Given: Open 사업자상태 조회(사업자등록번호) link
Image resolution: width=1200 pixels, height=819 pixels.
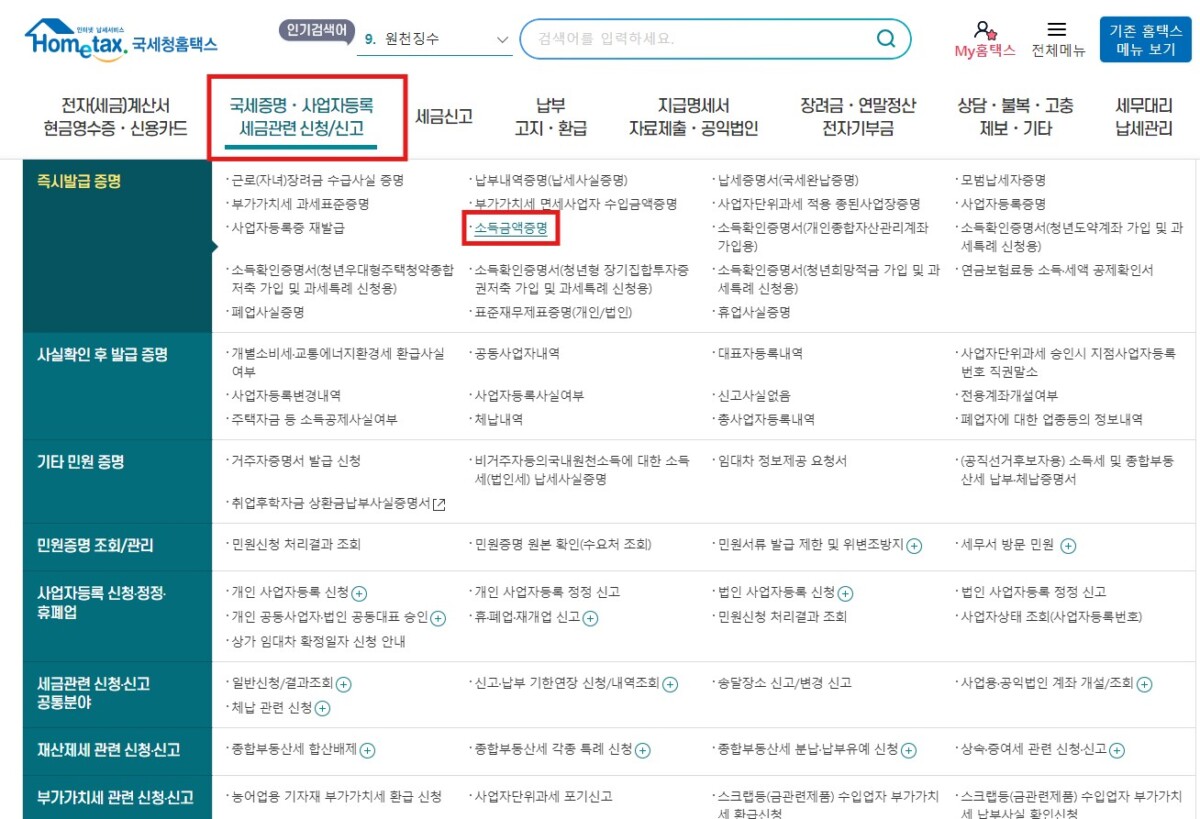Looking at the screenshot, I should [1051, 617].
